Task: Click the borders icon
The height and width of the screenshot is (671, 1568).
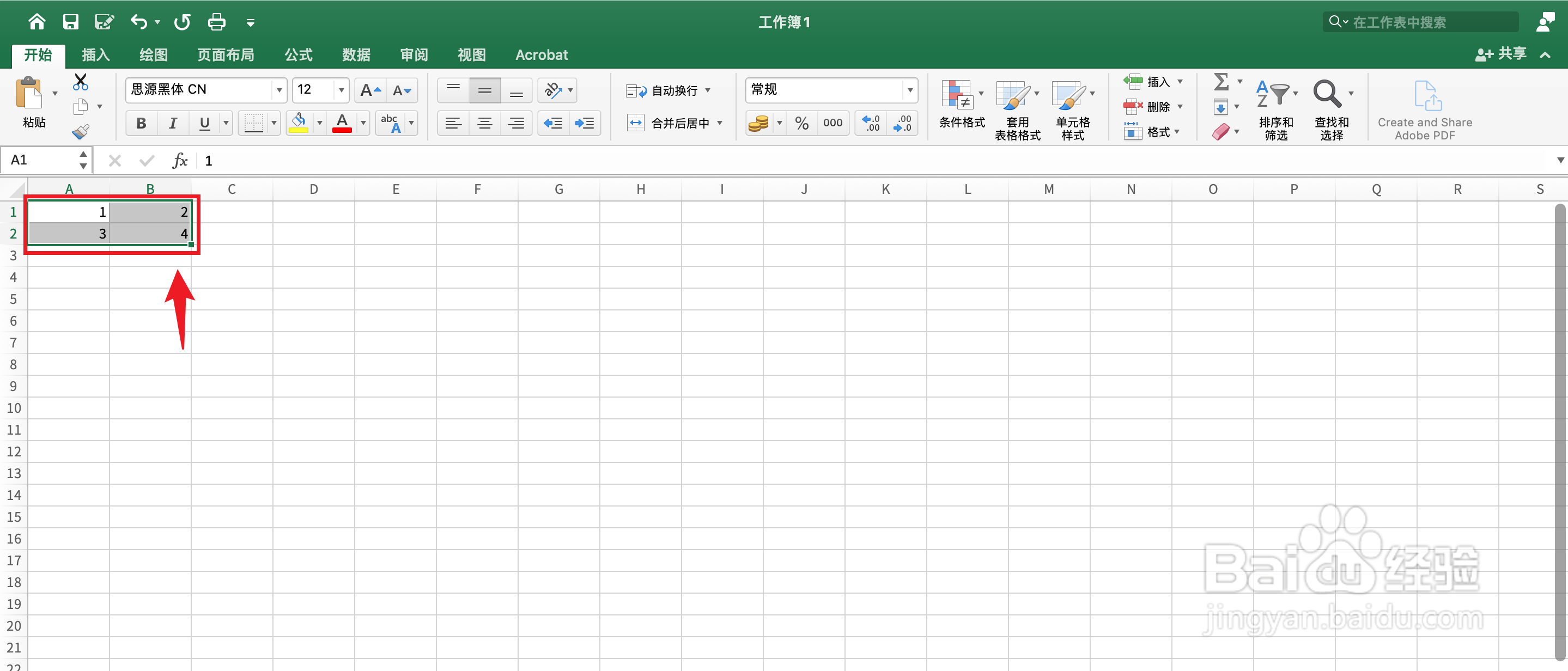Action: click(253, 123)
